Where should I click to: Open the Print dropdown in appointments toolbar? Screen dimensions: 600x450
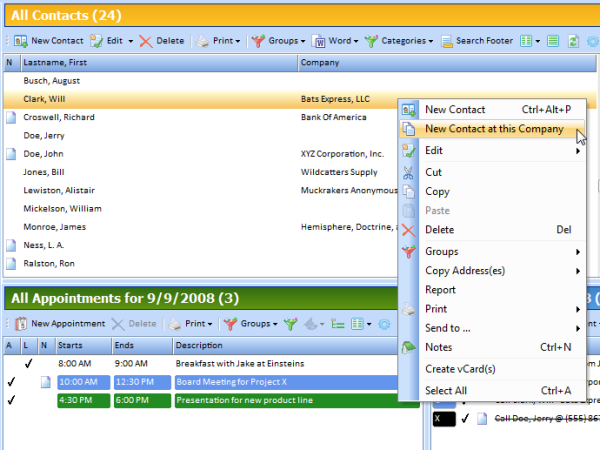click(210, 324)
